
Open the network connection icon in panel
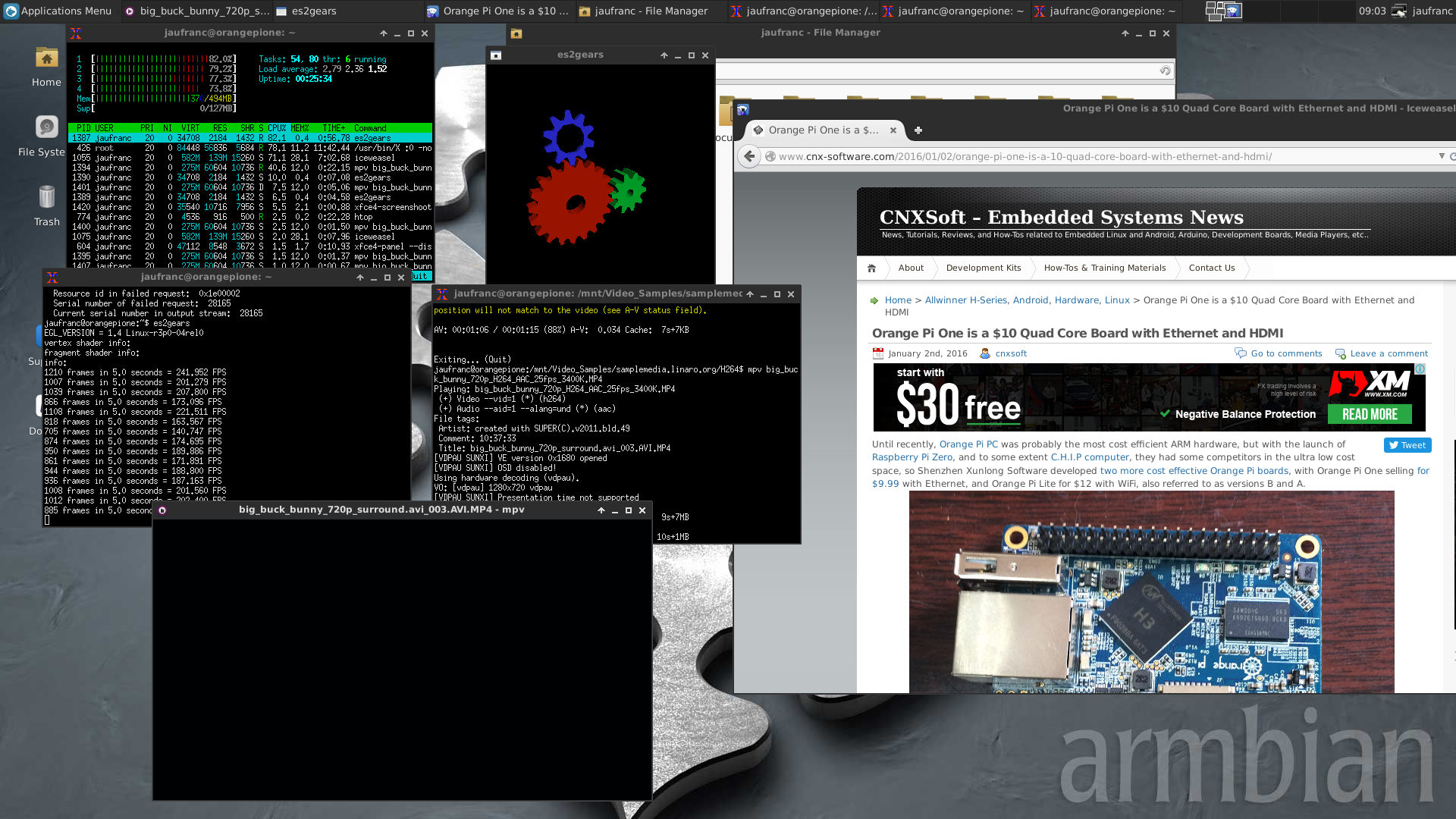point(1400,11)
